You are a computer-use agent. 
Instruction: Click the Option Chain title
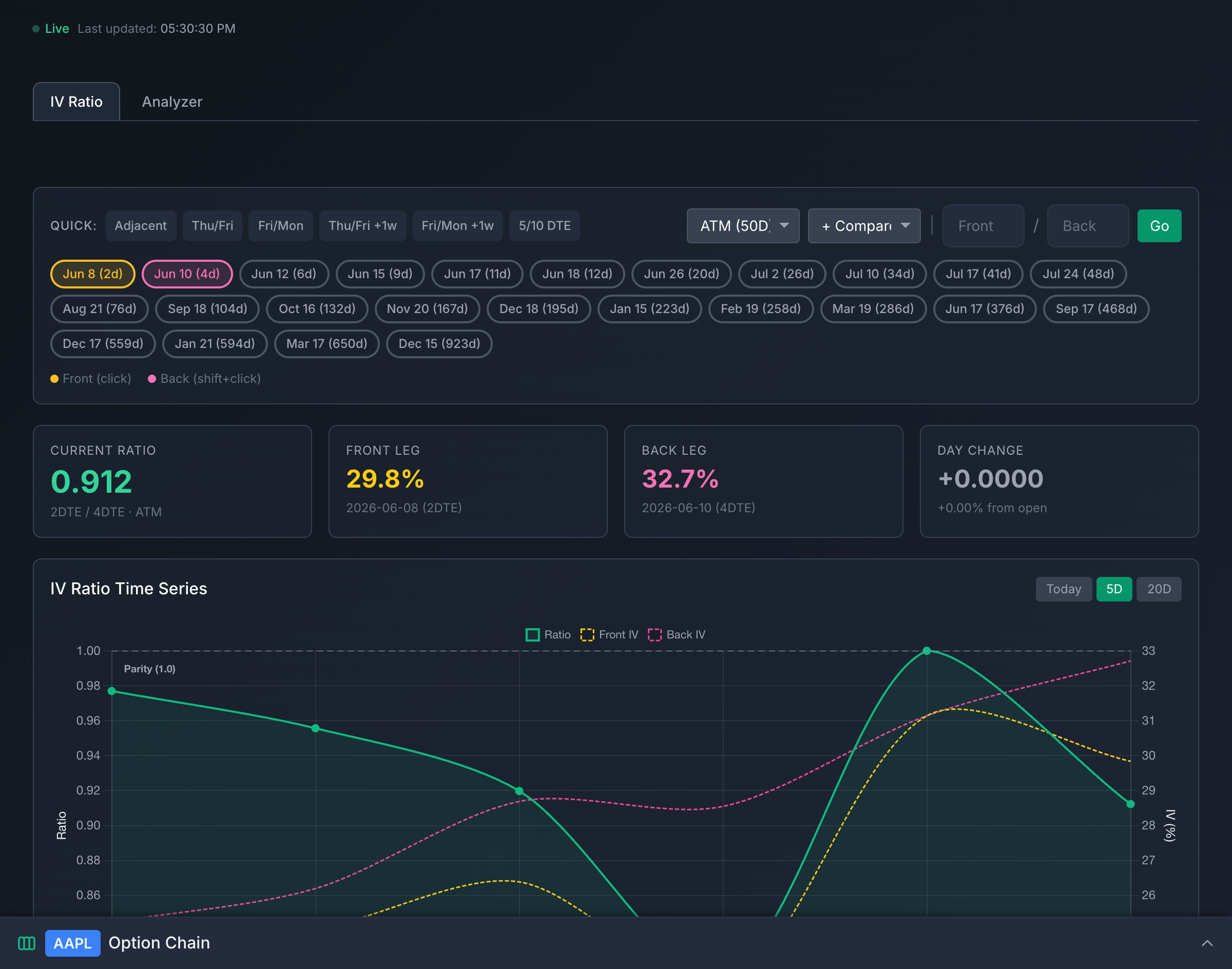[x=159, y=943]
